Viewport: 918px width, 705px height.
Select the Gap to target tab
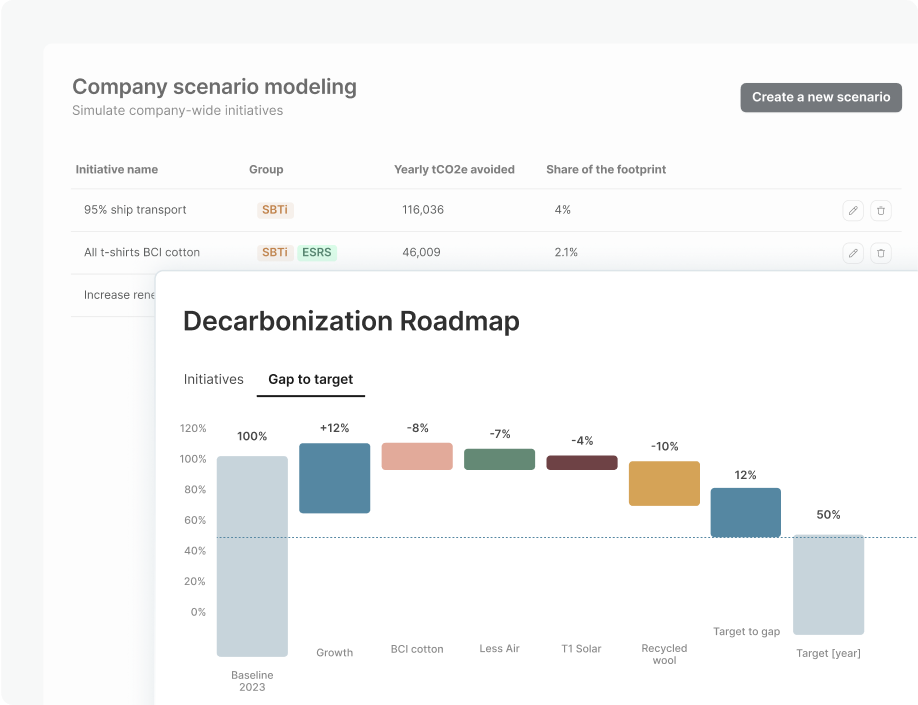310,380
